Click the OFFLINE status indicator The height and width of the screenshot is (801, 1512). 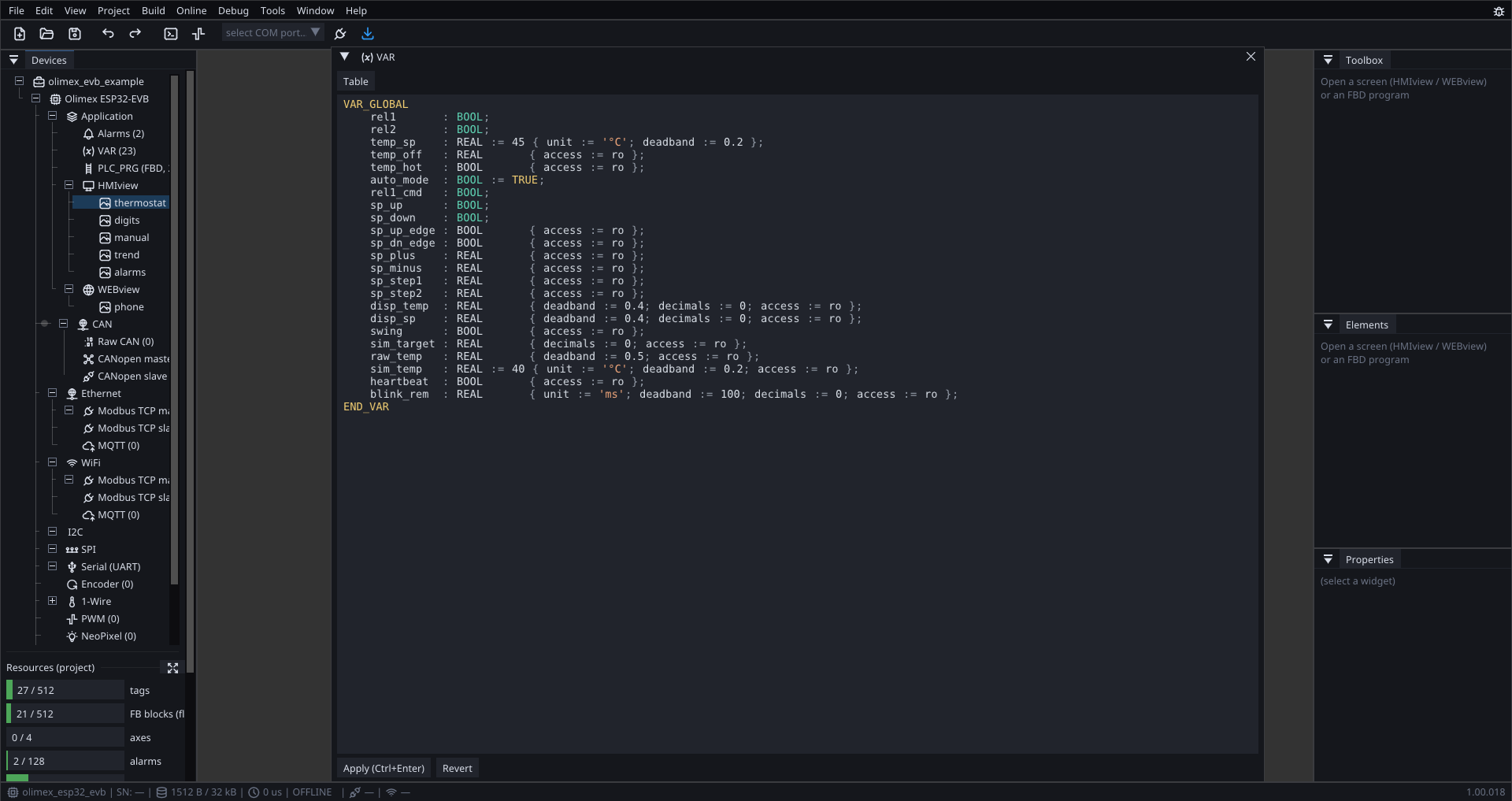[312, 792]
